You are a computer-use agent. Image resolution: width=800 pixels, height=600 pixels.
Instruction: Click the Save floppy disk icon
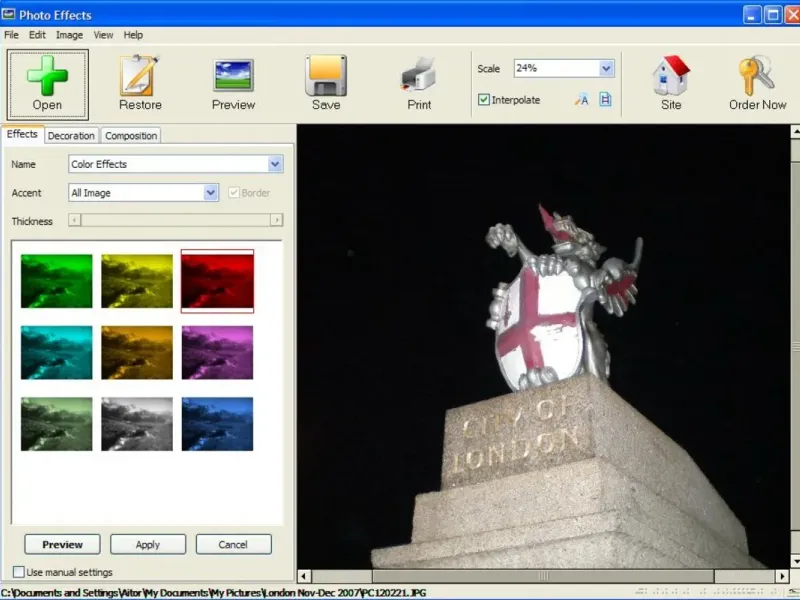[x=326, y=76]
